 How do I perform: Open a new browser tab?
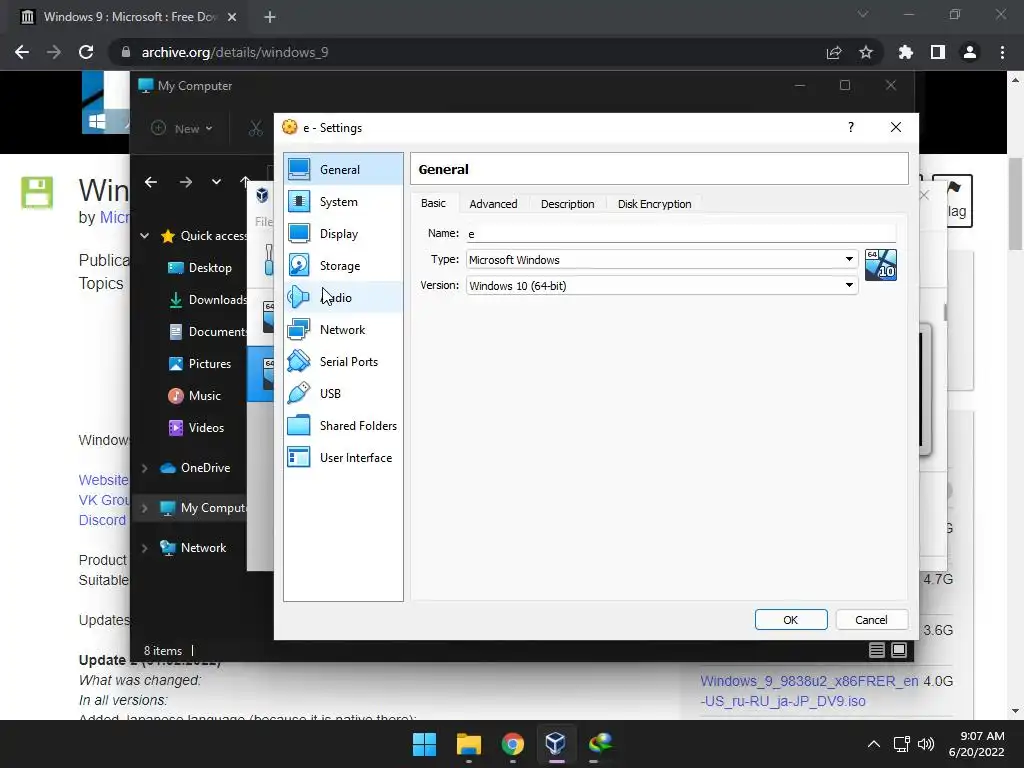pyautogui.click(x=270, y=17)
